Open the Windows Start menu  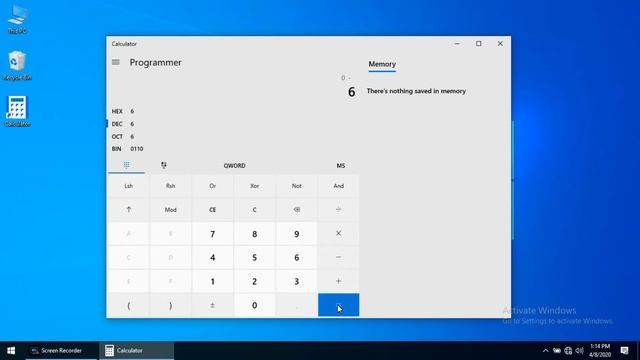(11, 351)
